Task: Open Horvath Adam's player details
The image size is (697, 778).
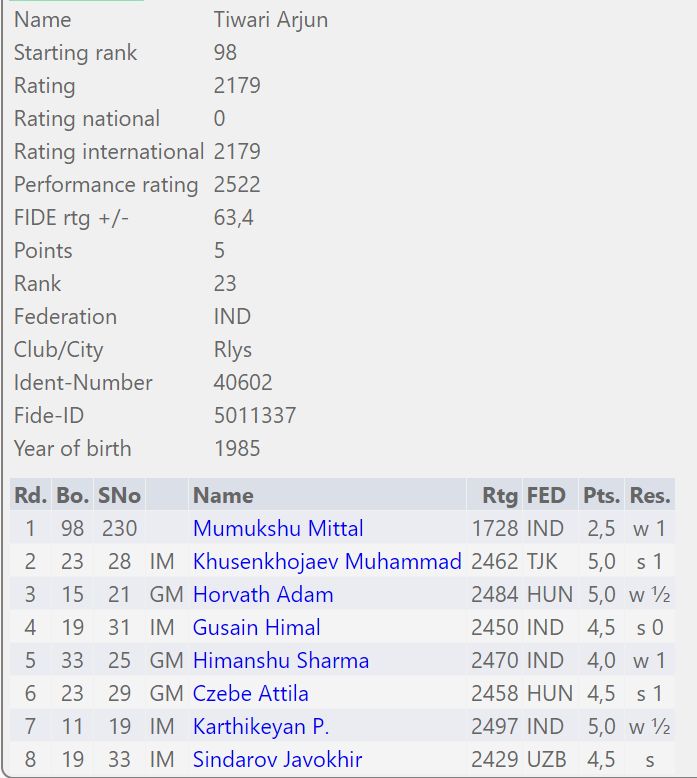Action: click(263, 594)
